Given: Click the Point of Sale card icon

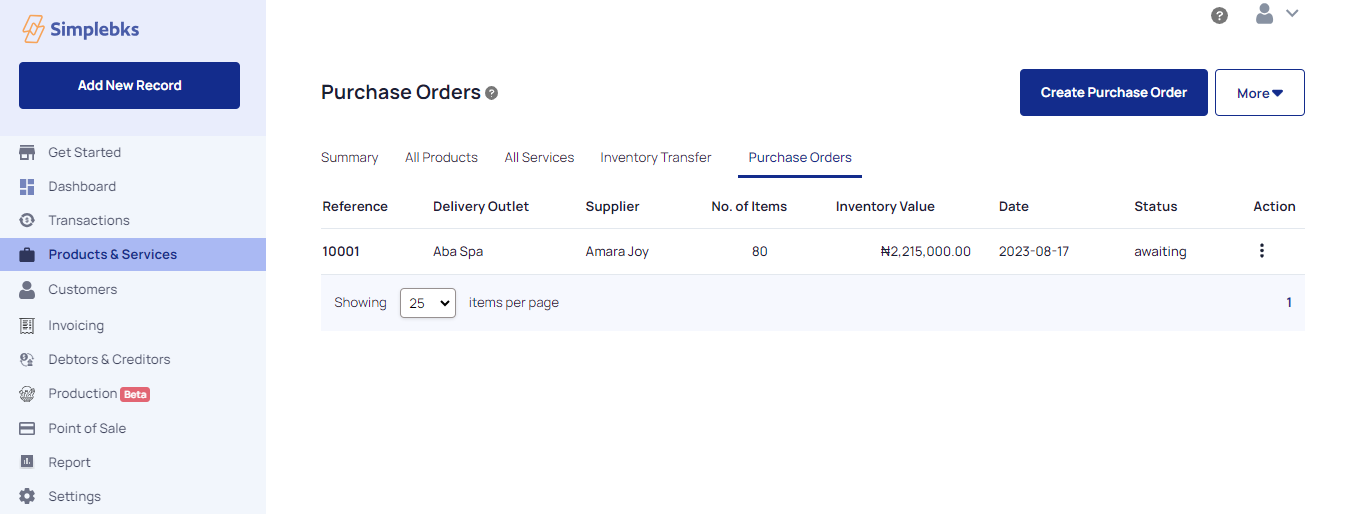Looking at the screenshot, I should point(27,428).
